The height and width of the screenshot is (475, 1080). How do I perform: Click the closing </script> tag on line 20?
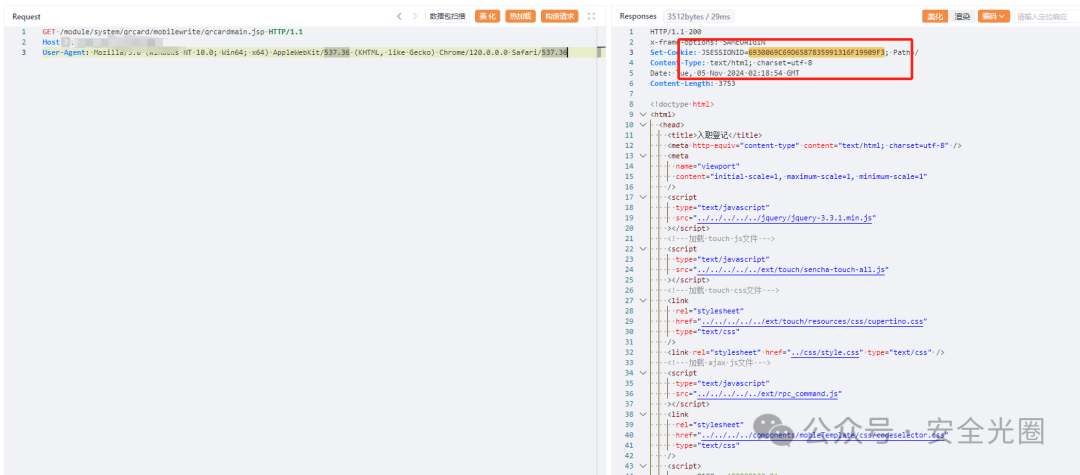point(688,228)
